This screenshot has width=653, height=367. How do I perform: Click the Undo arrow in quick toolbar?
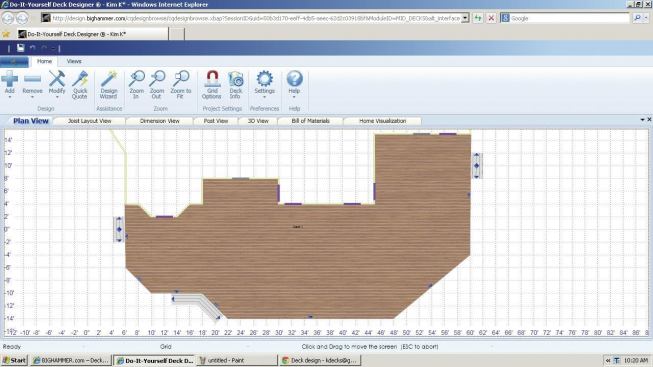pyautogui.click(x=32, y=48)
